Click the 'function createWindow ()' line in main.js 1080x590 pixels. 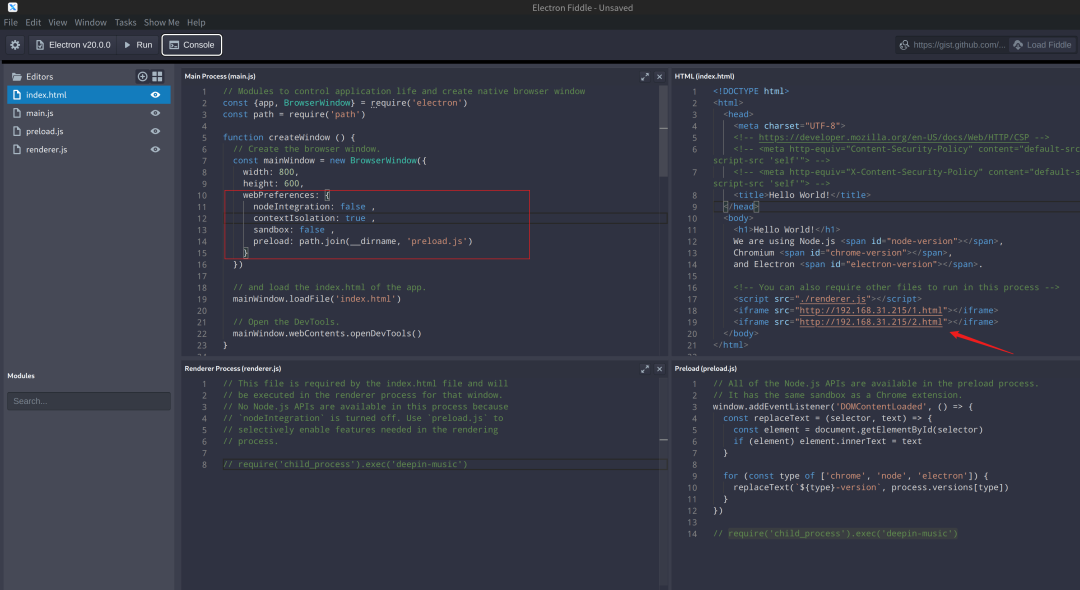(x=289, y=138)
